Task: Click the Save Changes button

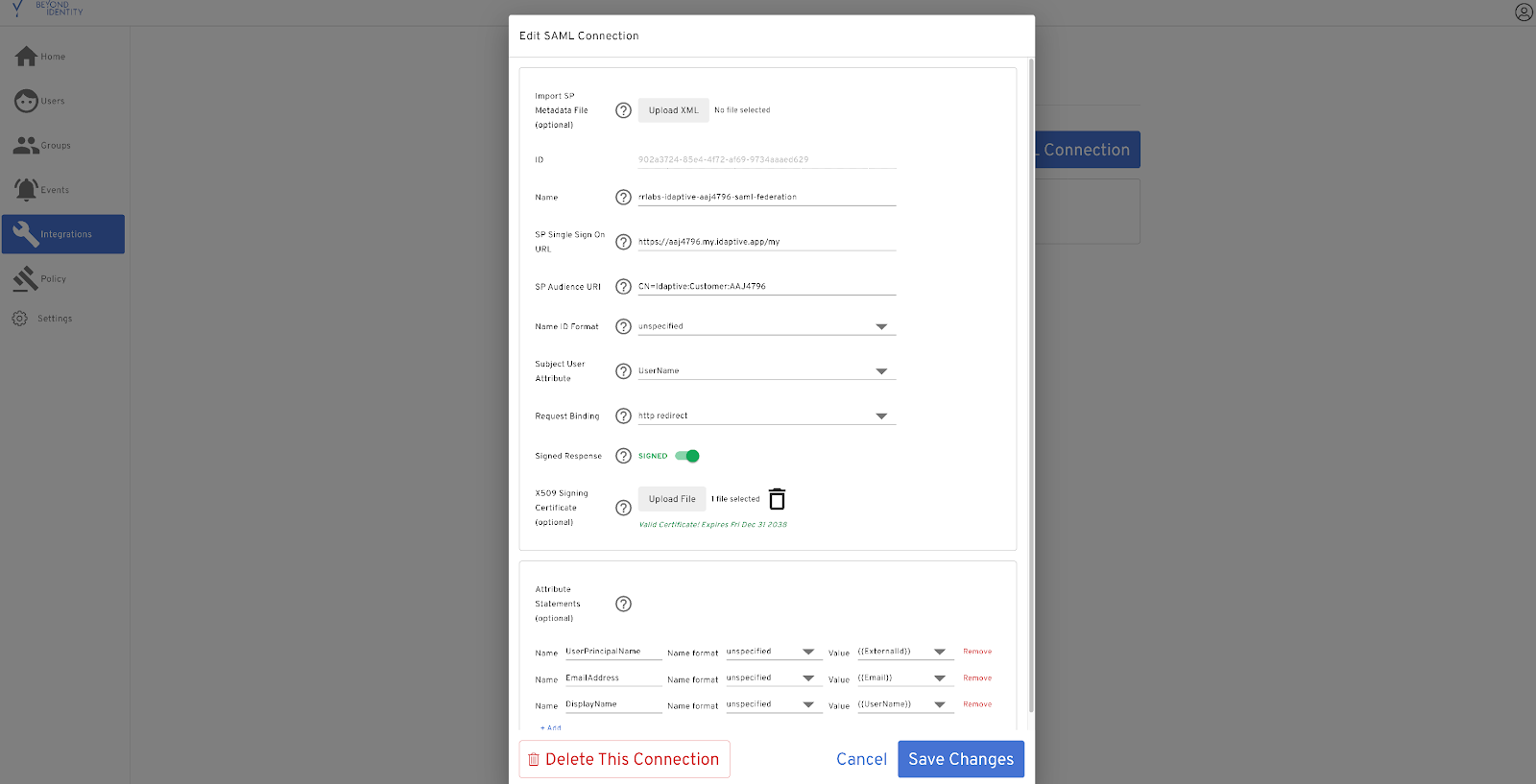Action: [961, 759]
